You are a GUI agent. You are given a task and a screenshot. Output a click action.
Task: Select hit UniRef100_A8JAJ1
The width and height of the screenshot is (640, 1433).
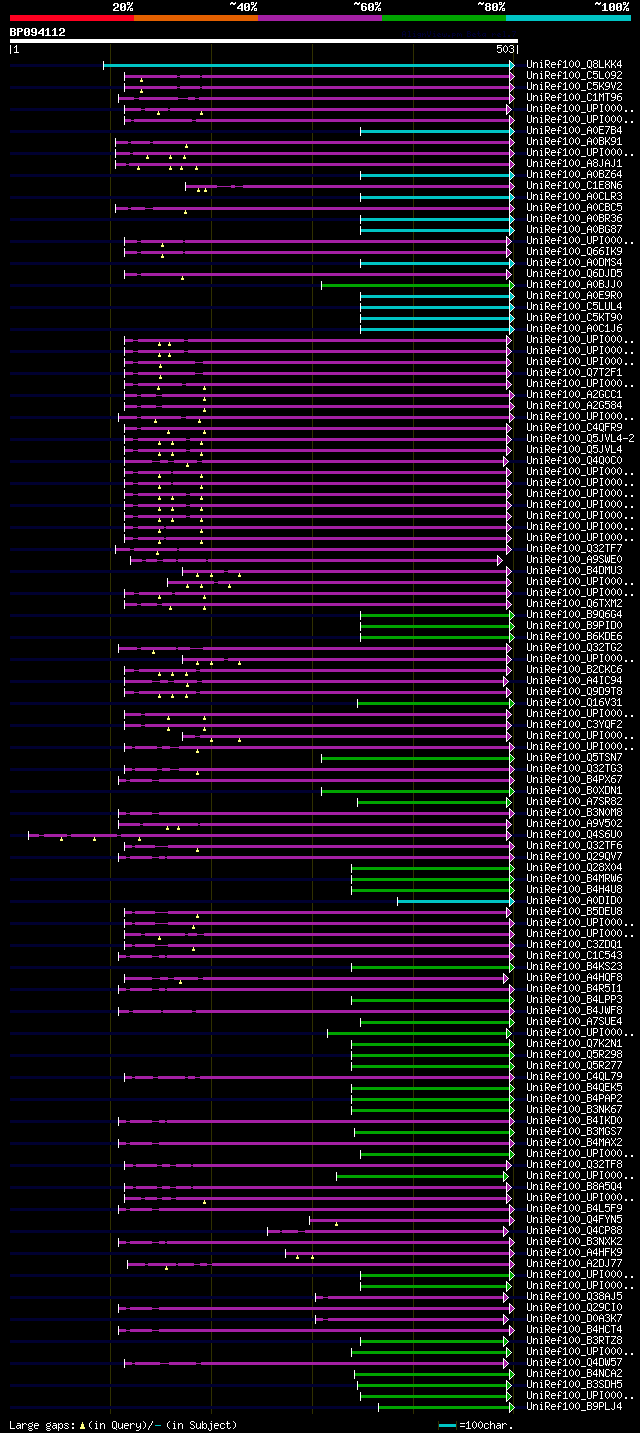(x=576, y=164)
